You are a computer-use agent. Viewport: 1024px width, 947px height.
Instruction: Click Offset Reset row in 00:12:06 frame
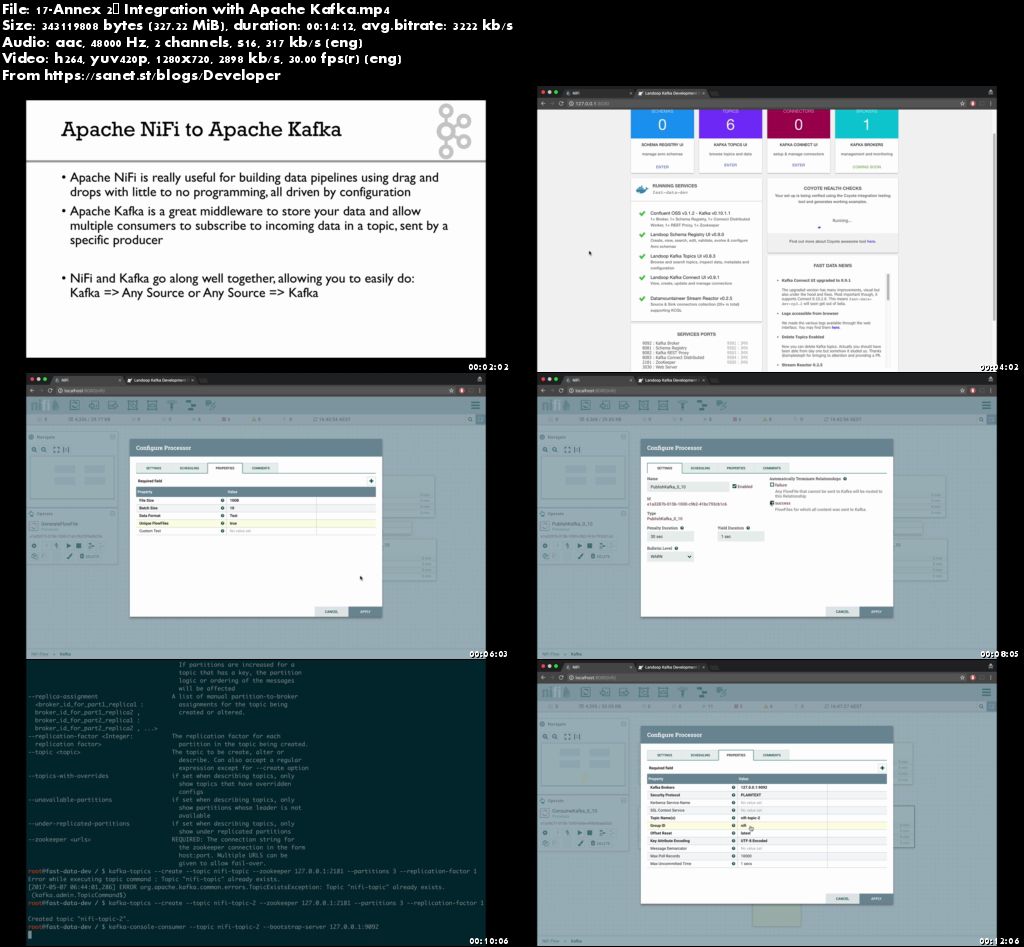tap(767, 833)
